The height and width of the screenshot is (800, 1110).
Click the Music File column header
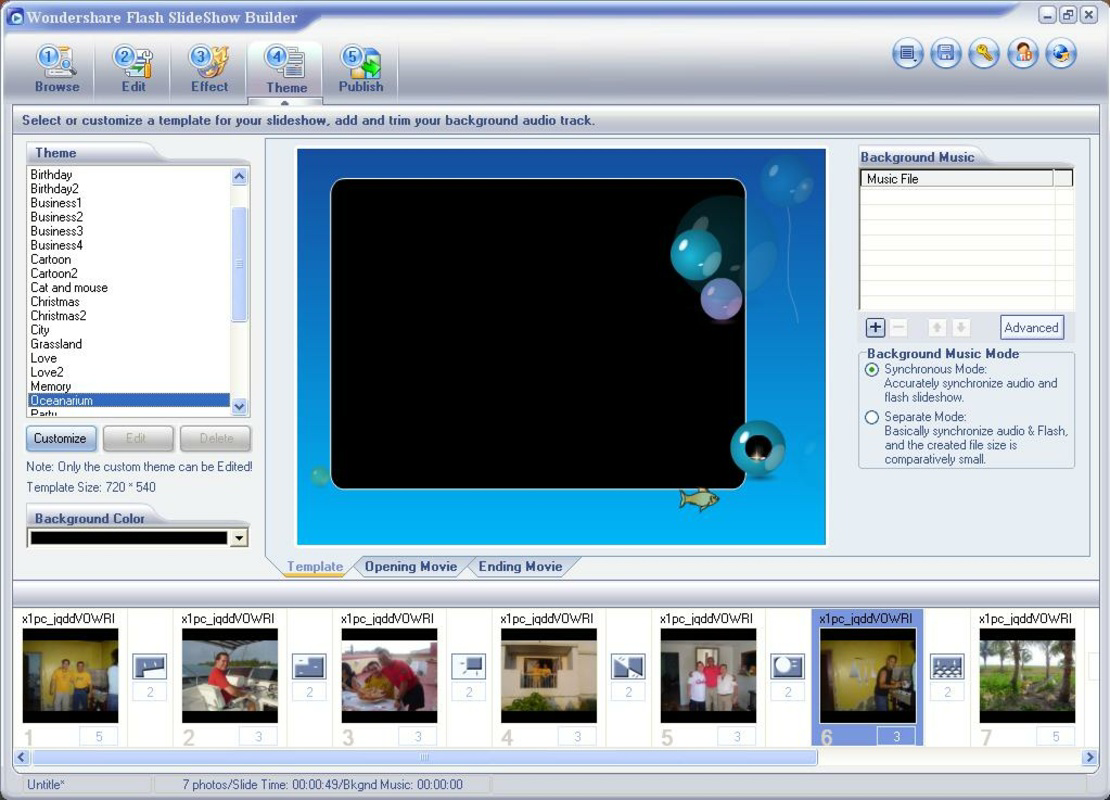click(x=956, y=178)
